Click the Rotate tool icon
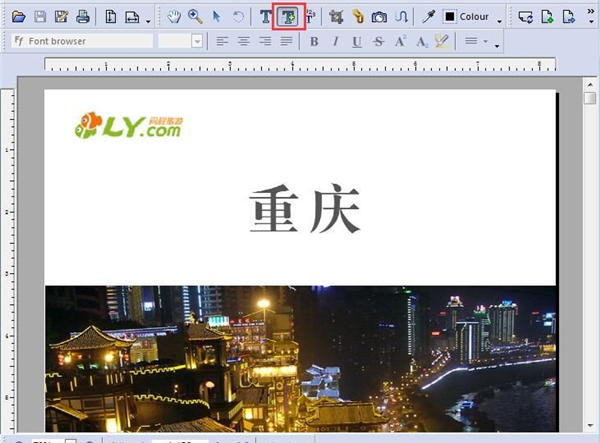This screenshot has width=600, height=443. click(x=238, y=17)
